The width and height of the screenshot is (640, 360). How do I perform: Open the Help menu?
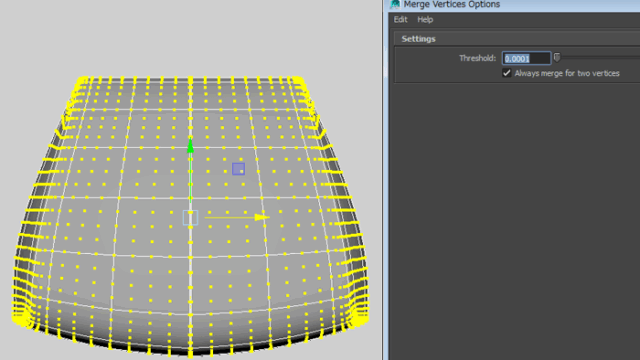tap(425, 20)
